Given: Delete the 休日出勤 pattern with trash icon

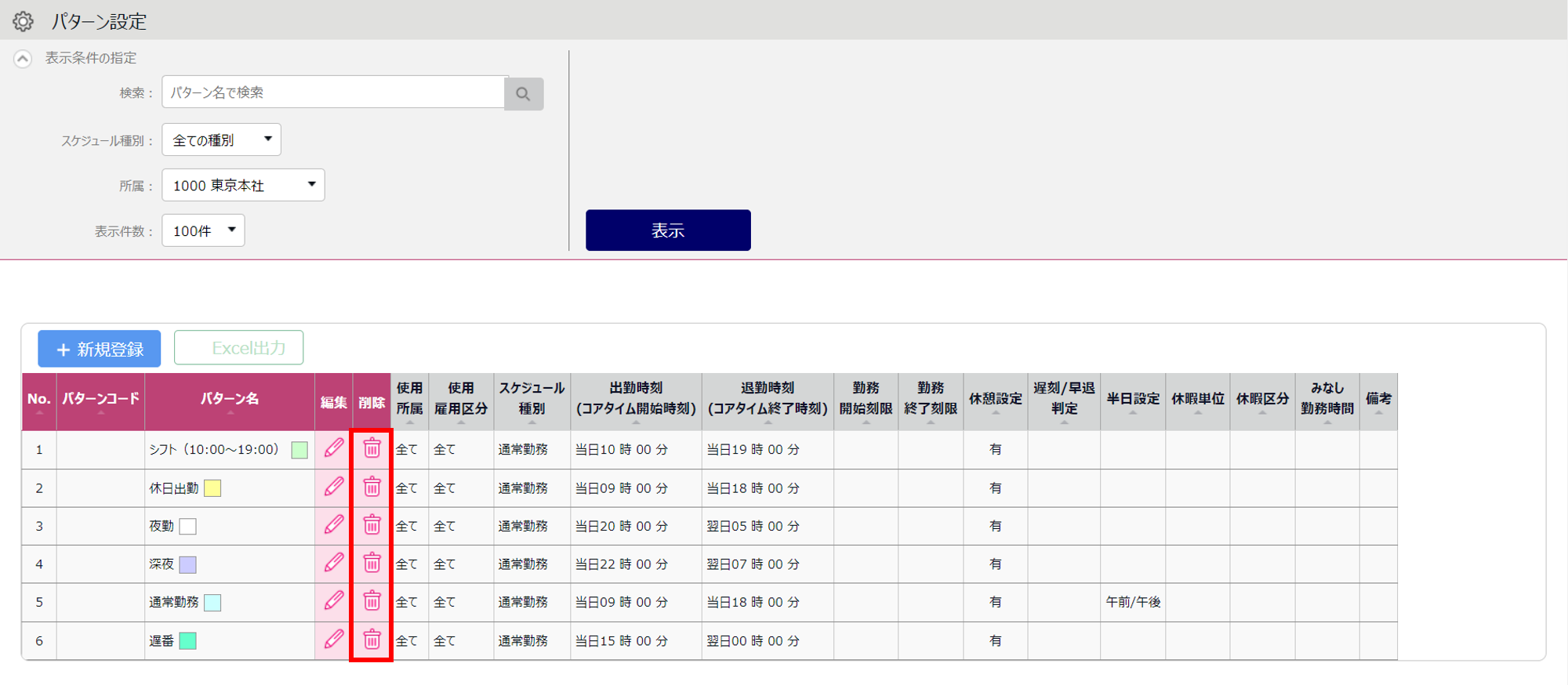Looking at the screenshot, I should click(x=372, y=487).
